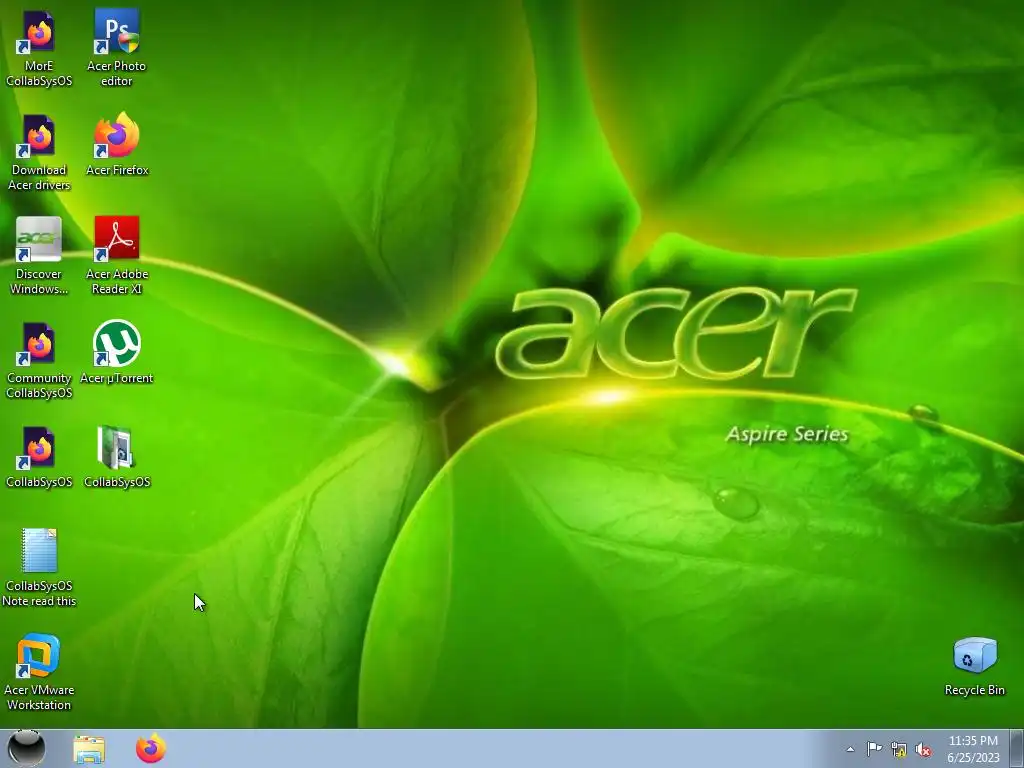
Task: Open the Start menu orb
Action: pyautogui.click(x=26, y=748)
